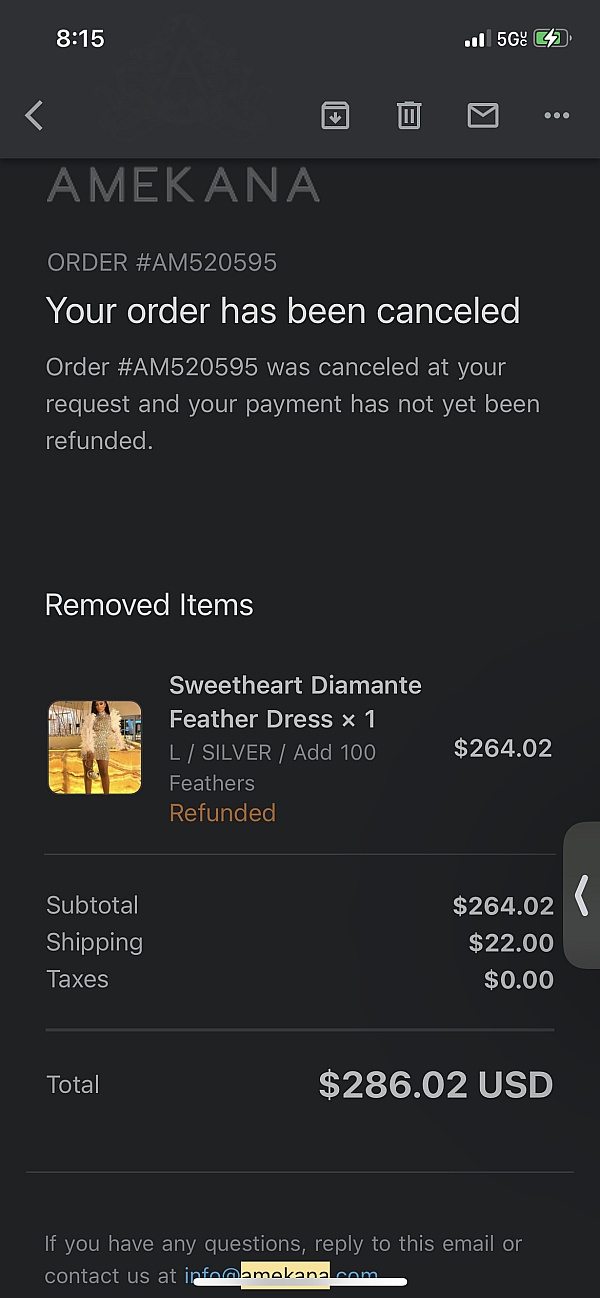Tap the 5G network indicator
Screen dimensions: 600x1298
tap(510, 39)
